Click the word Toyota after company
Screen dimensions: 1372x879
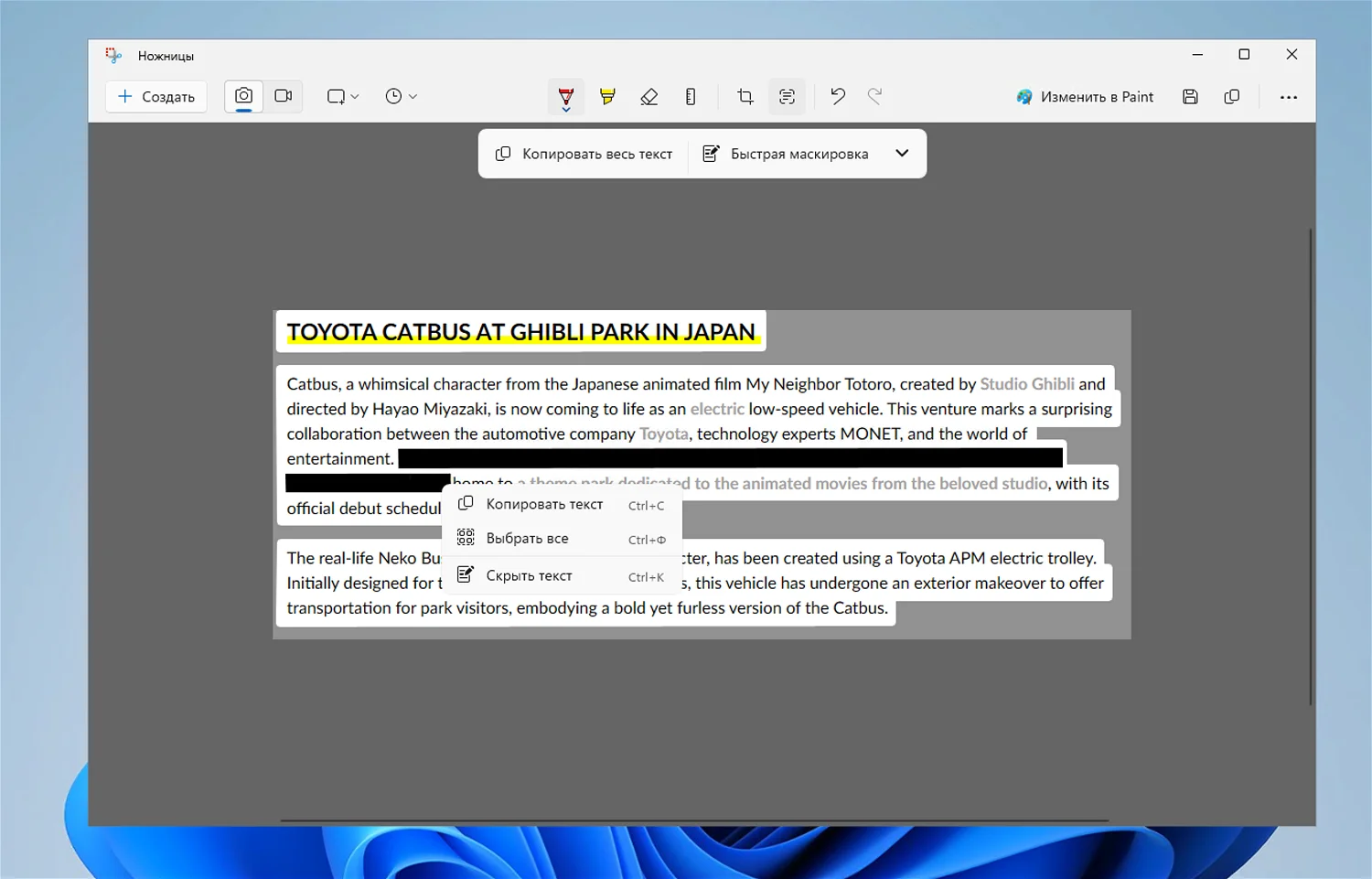click(x=664, y=434)
